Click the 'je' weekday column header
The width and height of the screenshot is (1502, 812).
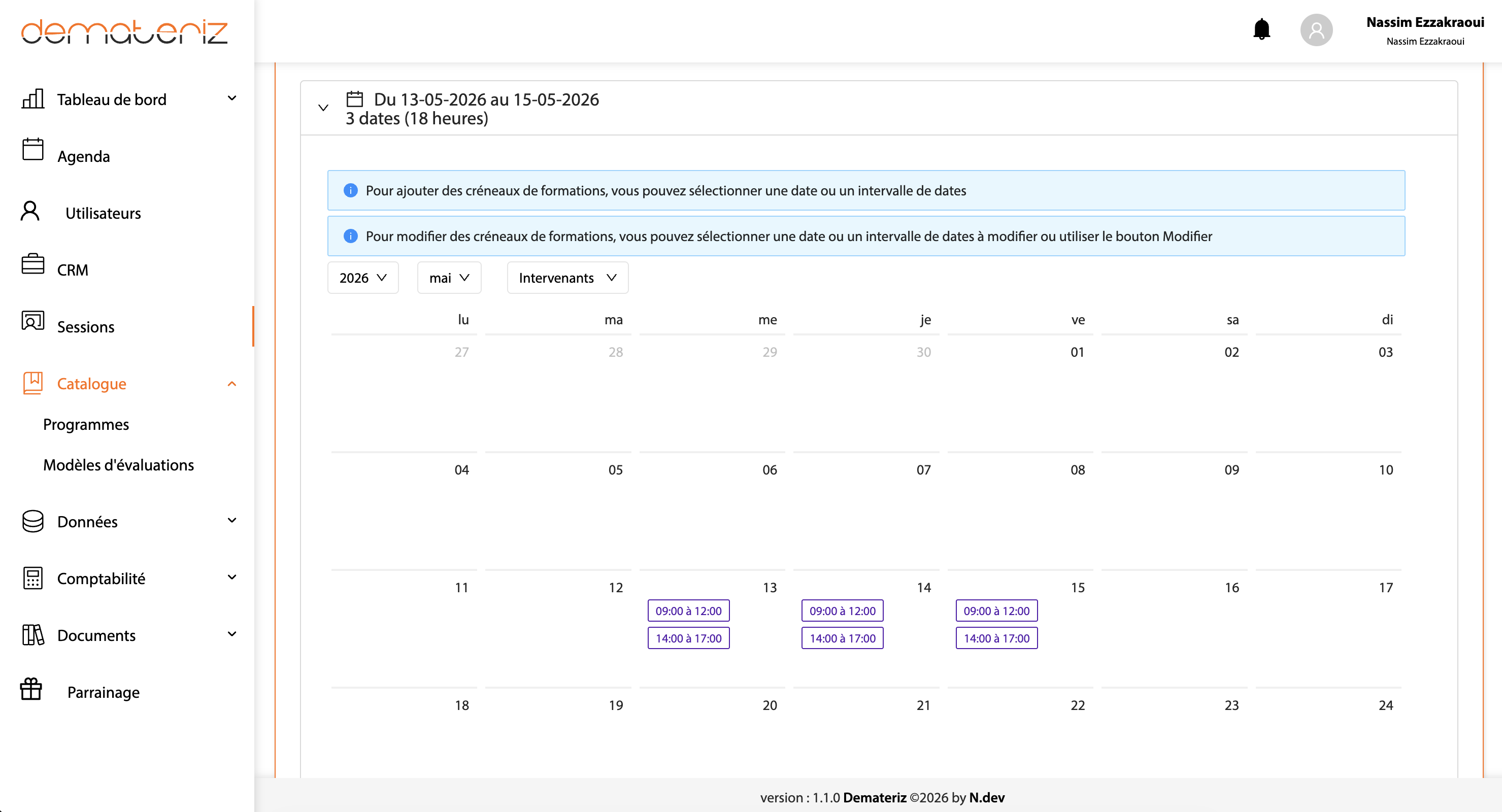tap(925, 319)
